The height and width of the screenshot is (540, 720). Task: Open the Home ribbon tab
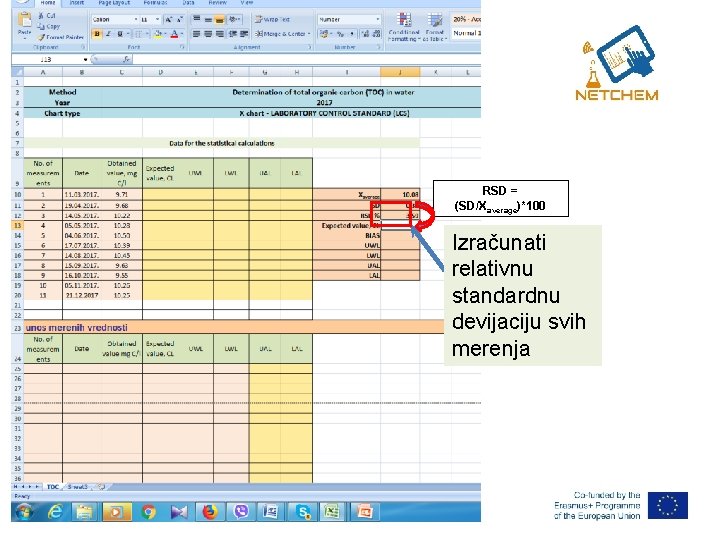tap(48, 3)
